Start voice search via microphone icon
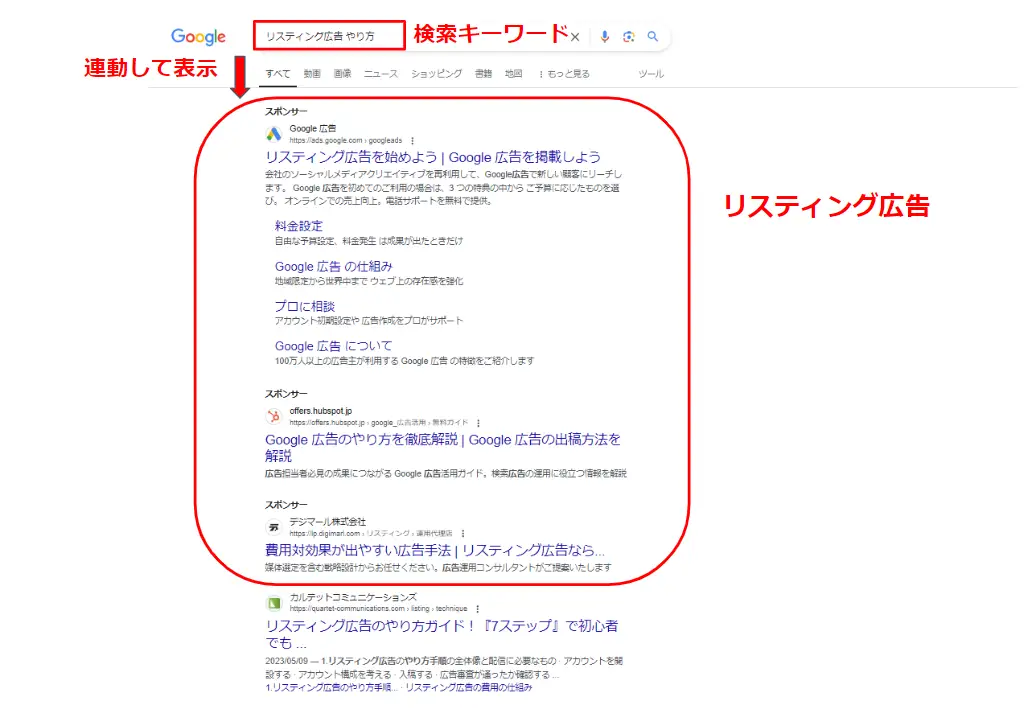The height and width of the screenshot is (711, 1032). [604, 36]
